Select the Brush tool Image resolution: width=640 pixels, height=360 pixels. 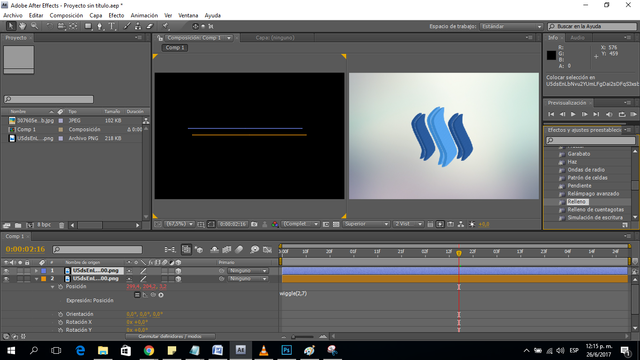pos(127,26)
